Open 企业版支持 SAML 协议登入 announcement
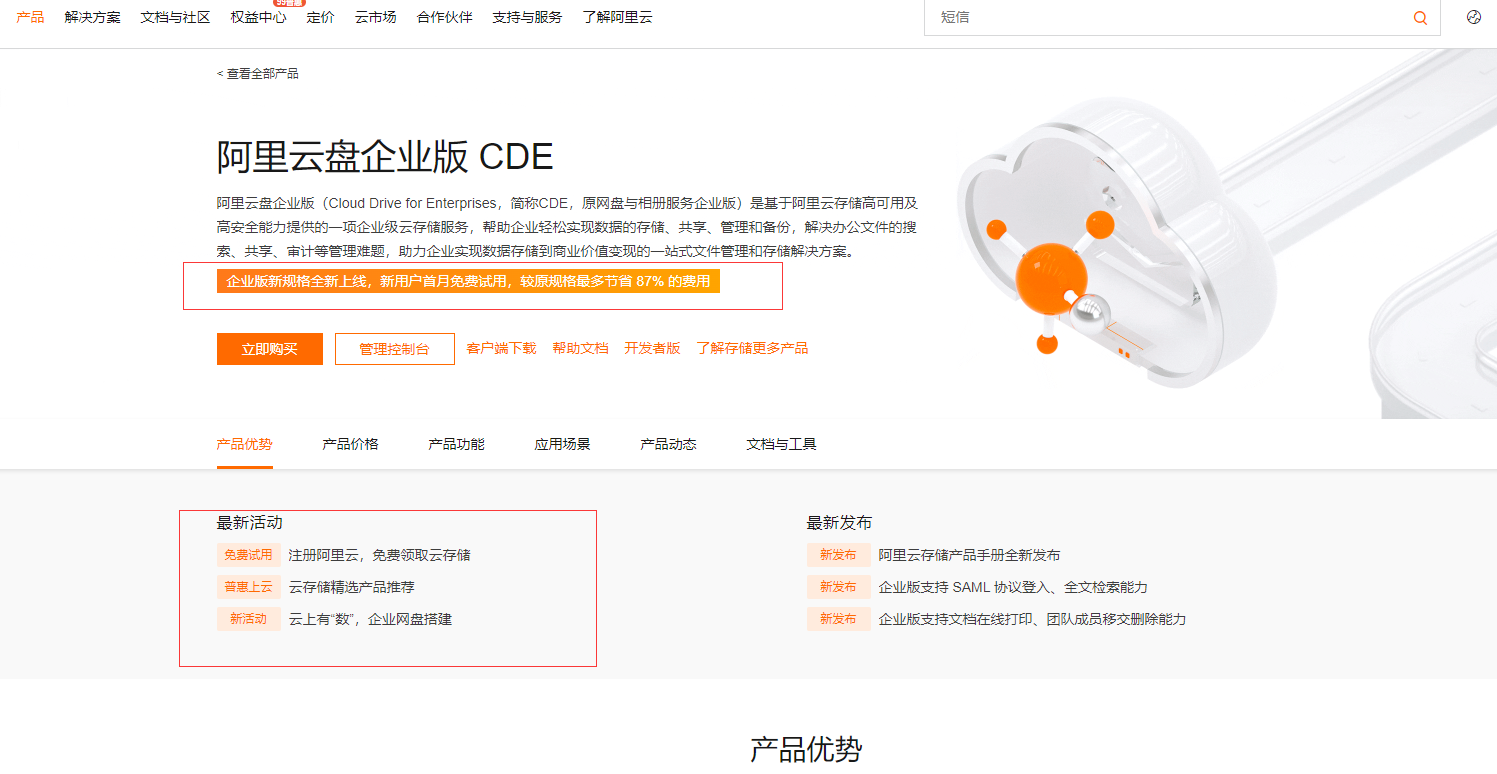This screenshot has height=774, width=1497. click(x=1013, y=587)
